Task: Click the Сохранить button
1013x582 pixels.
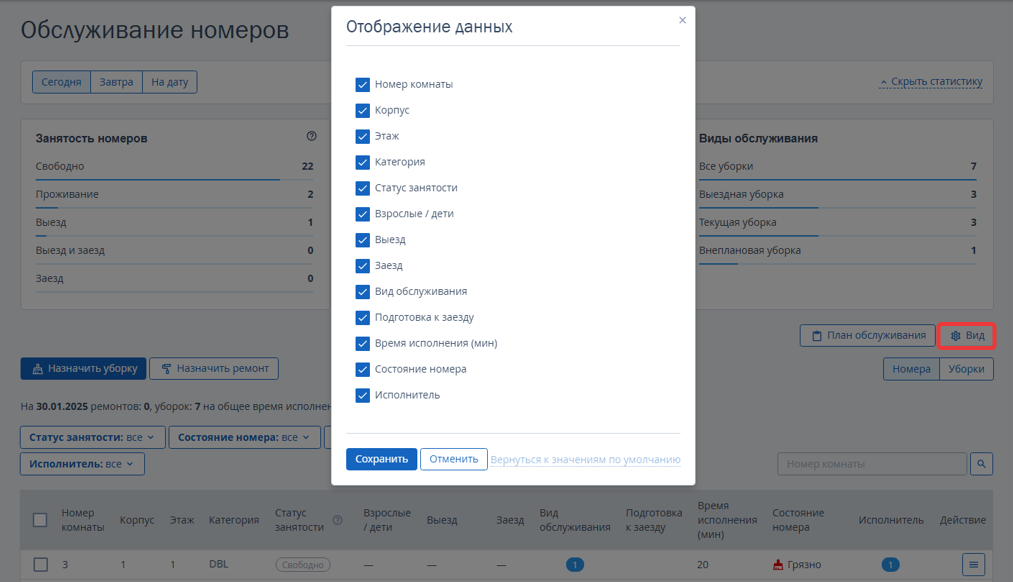Action: [381, 459]
